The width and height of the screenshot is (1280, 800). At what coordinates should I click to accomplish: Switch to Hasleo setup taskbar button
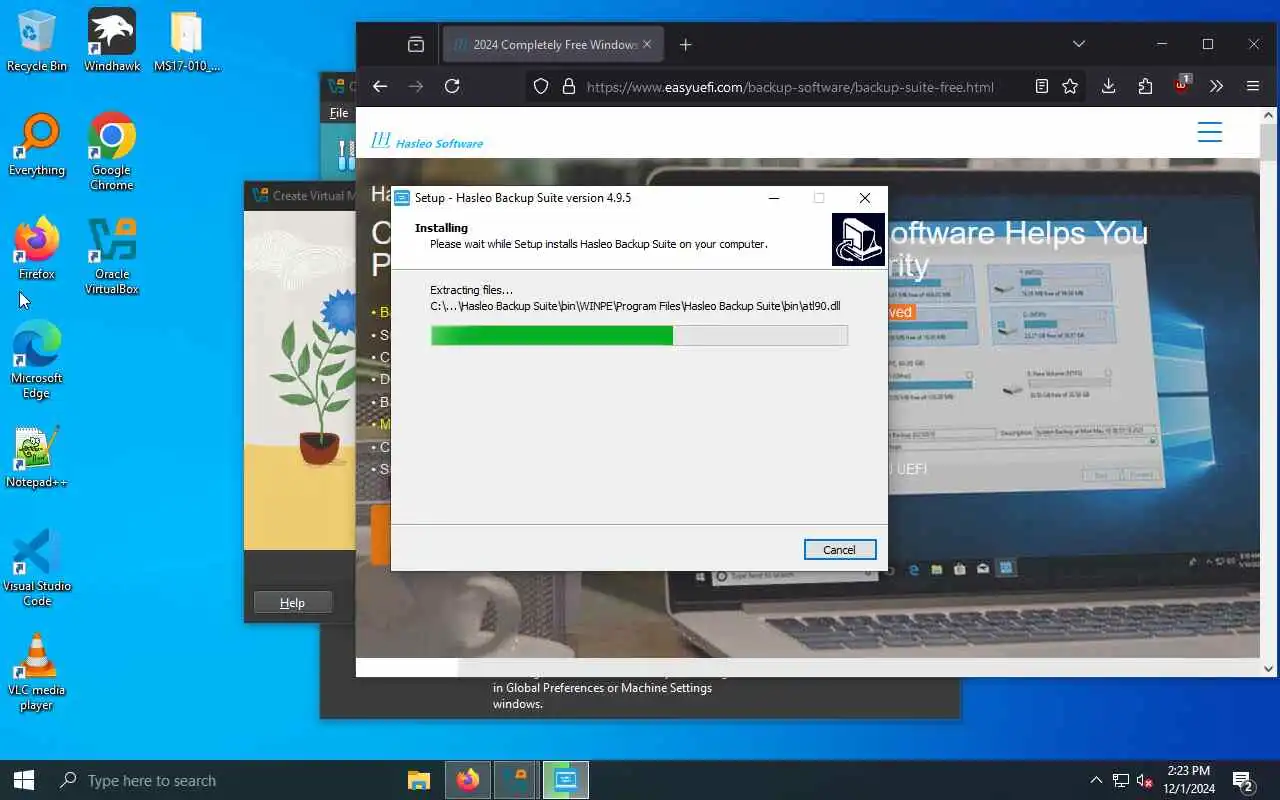tap(565, 780)
